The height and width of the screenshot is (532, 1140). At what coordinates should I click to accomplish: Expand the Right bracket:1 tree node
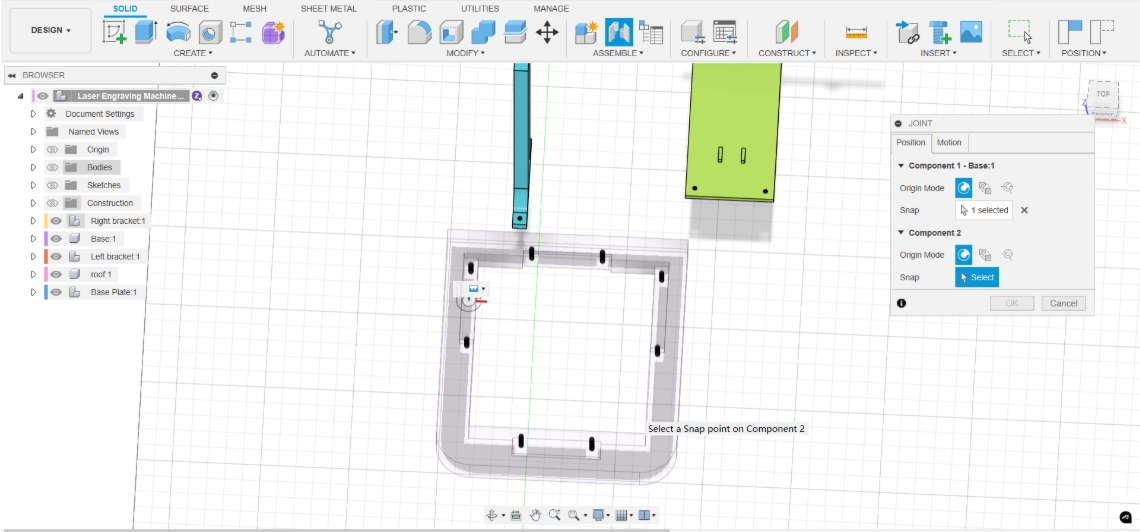tap(33, 221)
